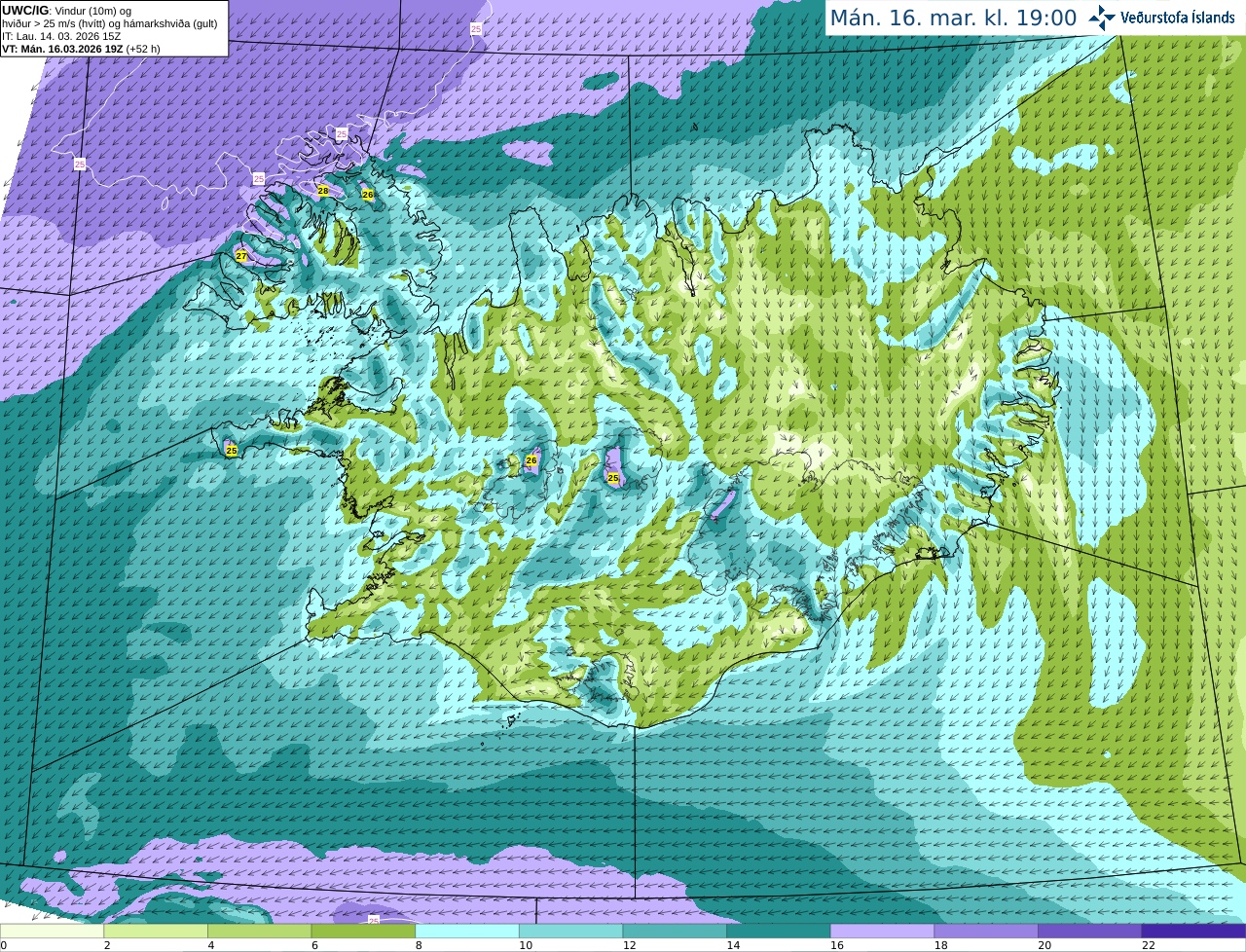Click the yellow 28 gust marker
This screenshot has height=952, width=1246.
(323, 191)
